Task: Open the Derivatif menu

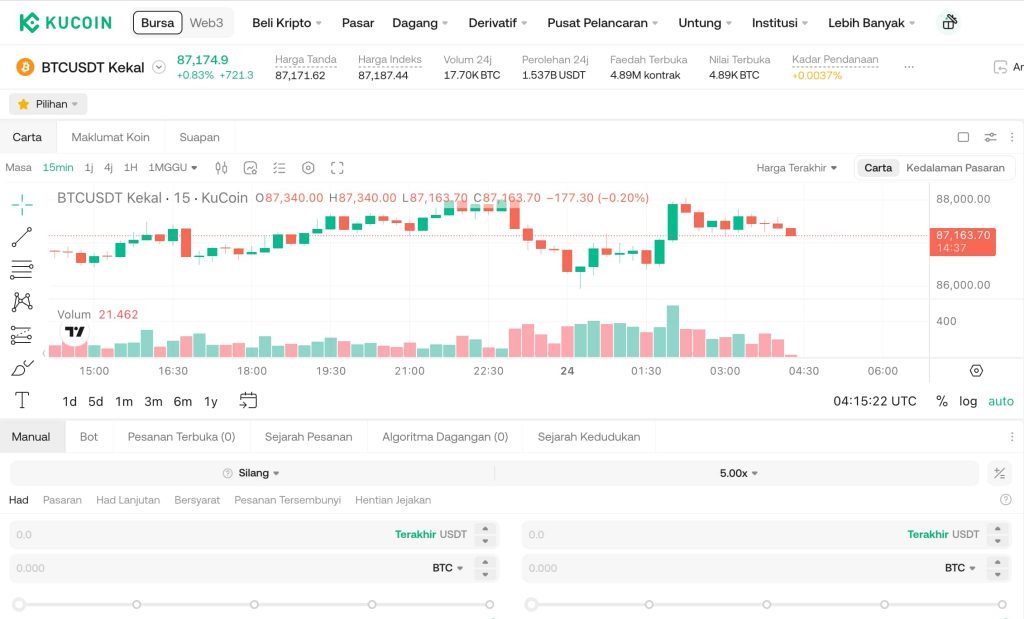Action: coord(495,21)
